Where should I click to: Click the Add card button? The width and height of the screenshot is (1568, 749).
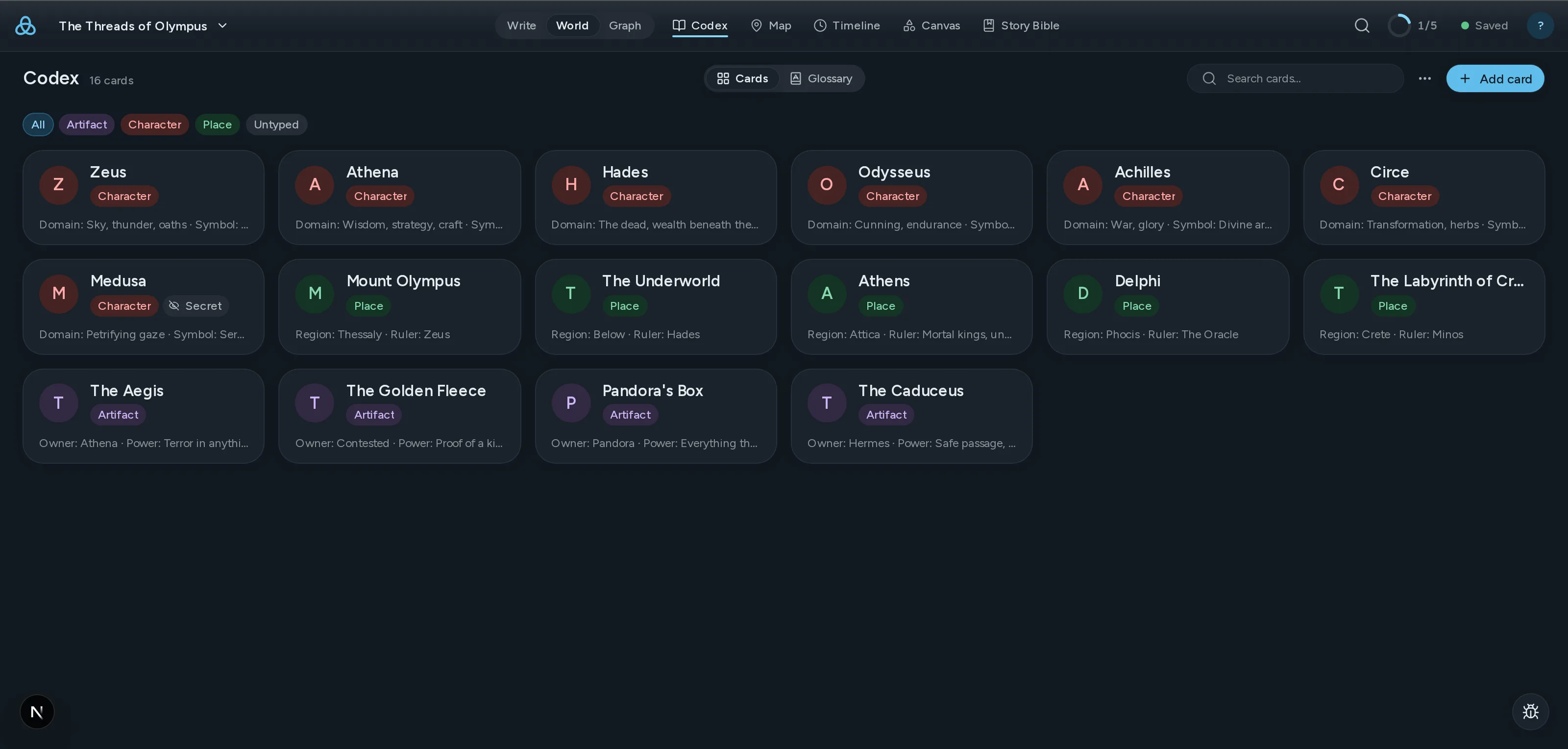click(1495, 78)
